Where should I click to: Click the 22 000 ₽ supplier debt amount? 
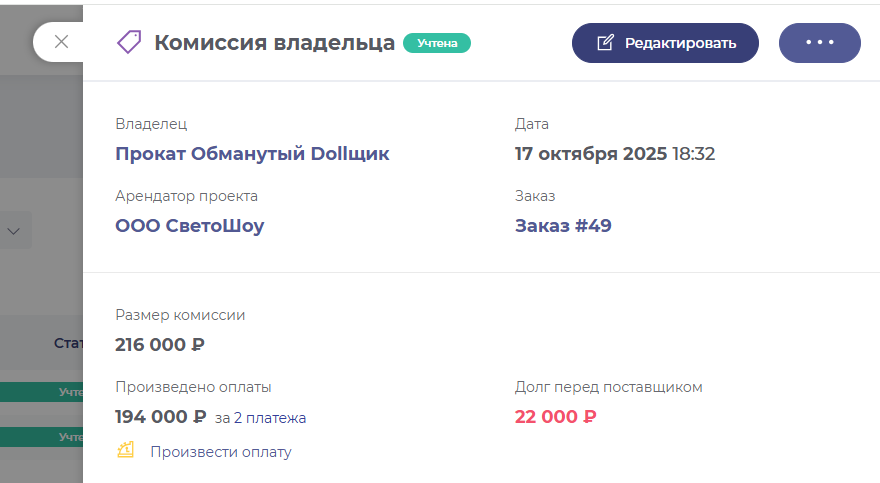pos(555,417)
